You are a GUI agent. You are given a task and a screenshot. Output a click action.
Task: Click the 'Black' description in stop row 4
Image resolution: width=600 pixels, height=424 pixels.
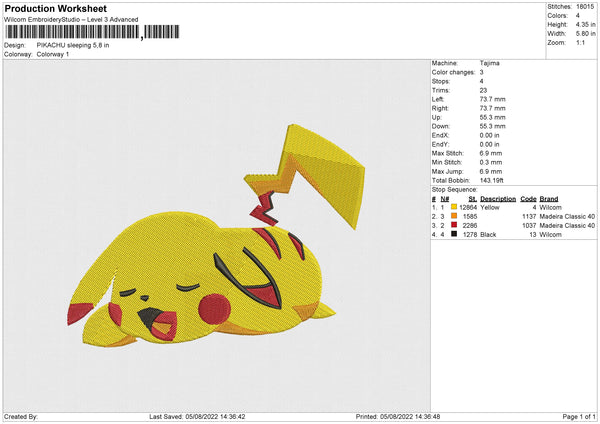488,235
